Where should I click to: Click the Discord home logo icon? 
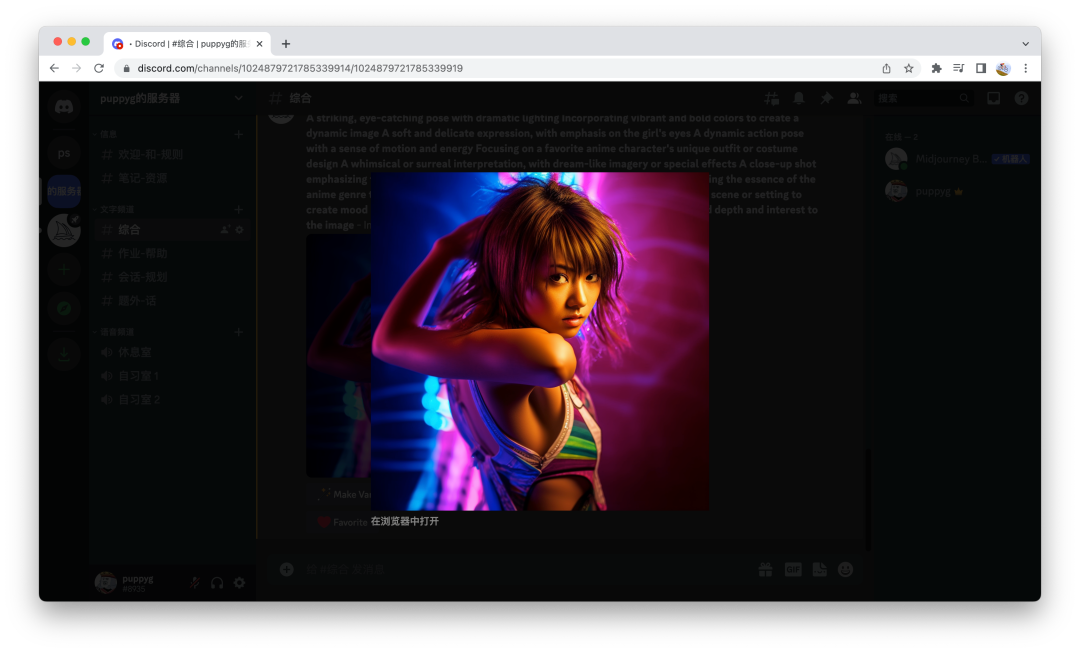pos(64,106)
